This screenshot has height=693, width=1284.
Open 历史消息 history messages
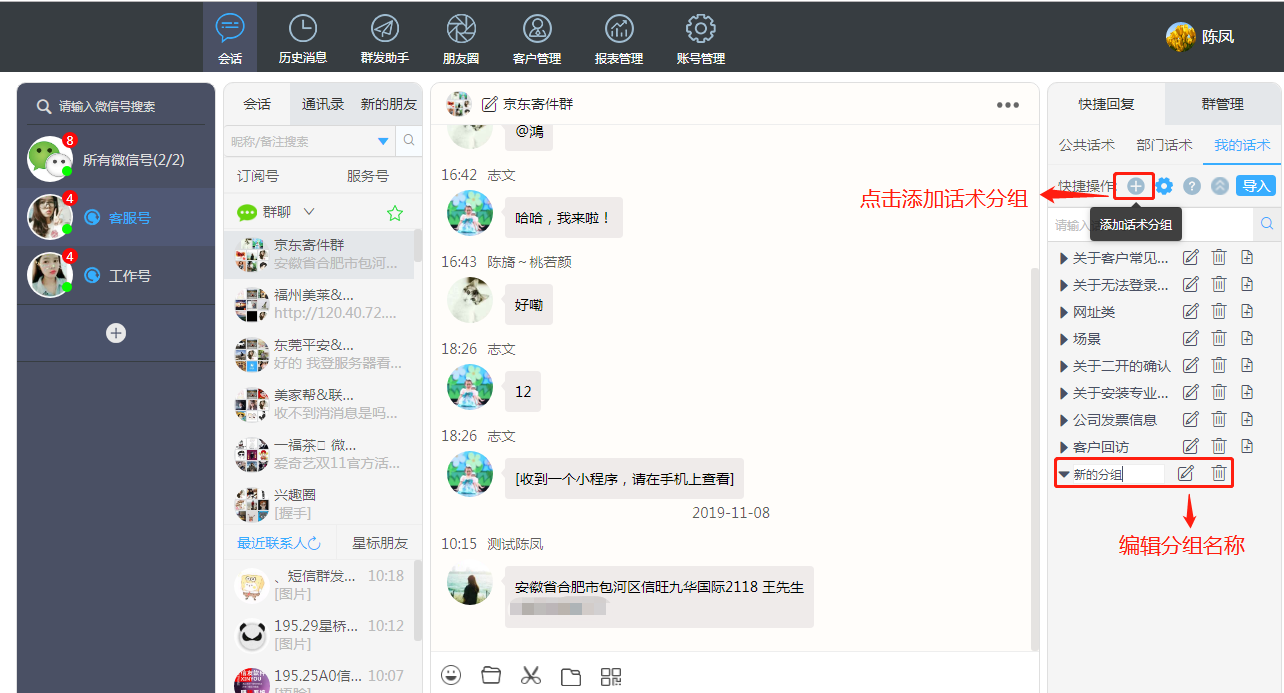click(302, 37)
